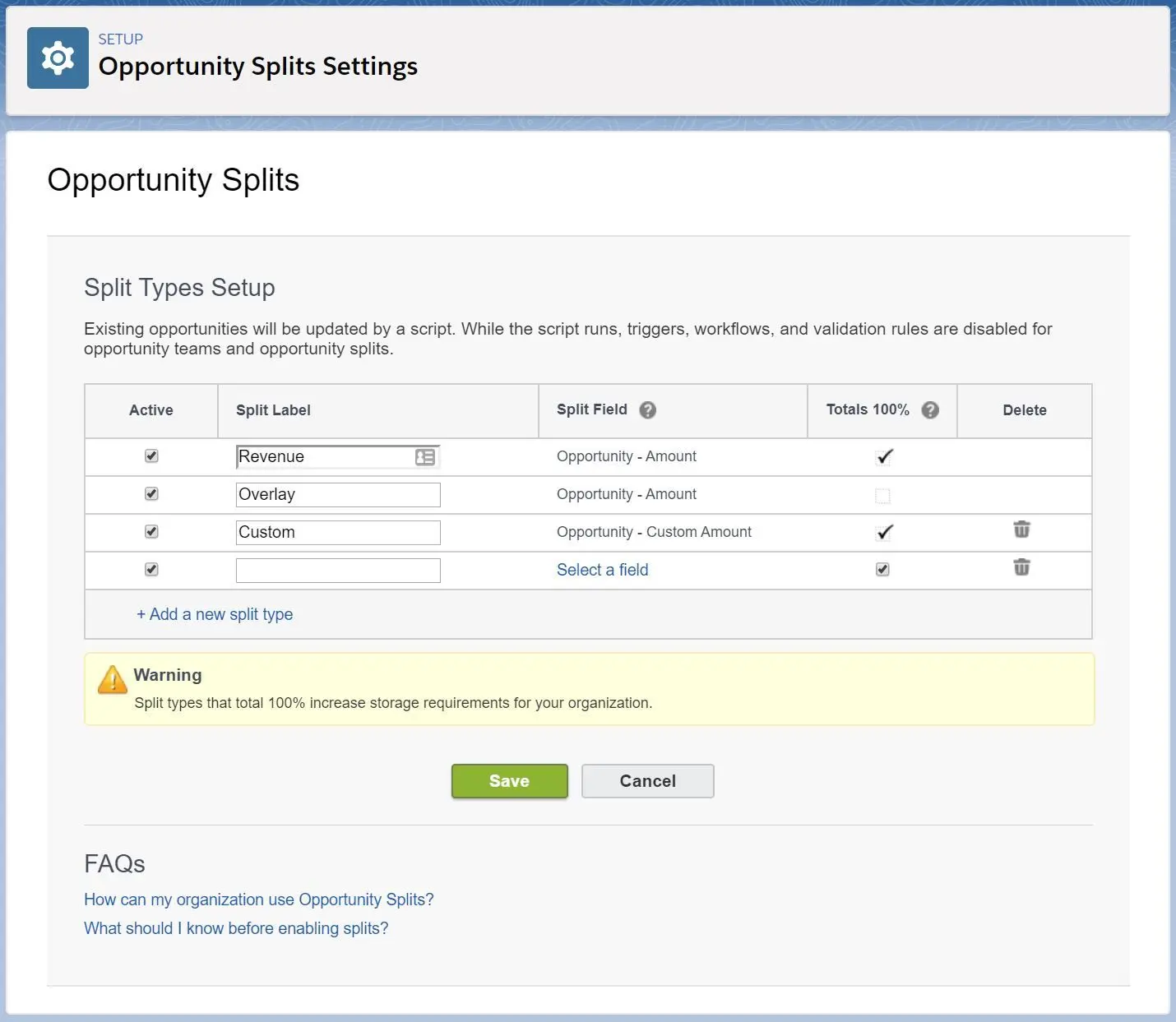Image resolution: width=1176 pixels, height=1022 pixels.
Task: Click the Split Types Setup heading
Action: coord(179,288)
